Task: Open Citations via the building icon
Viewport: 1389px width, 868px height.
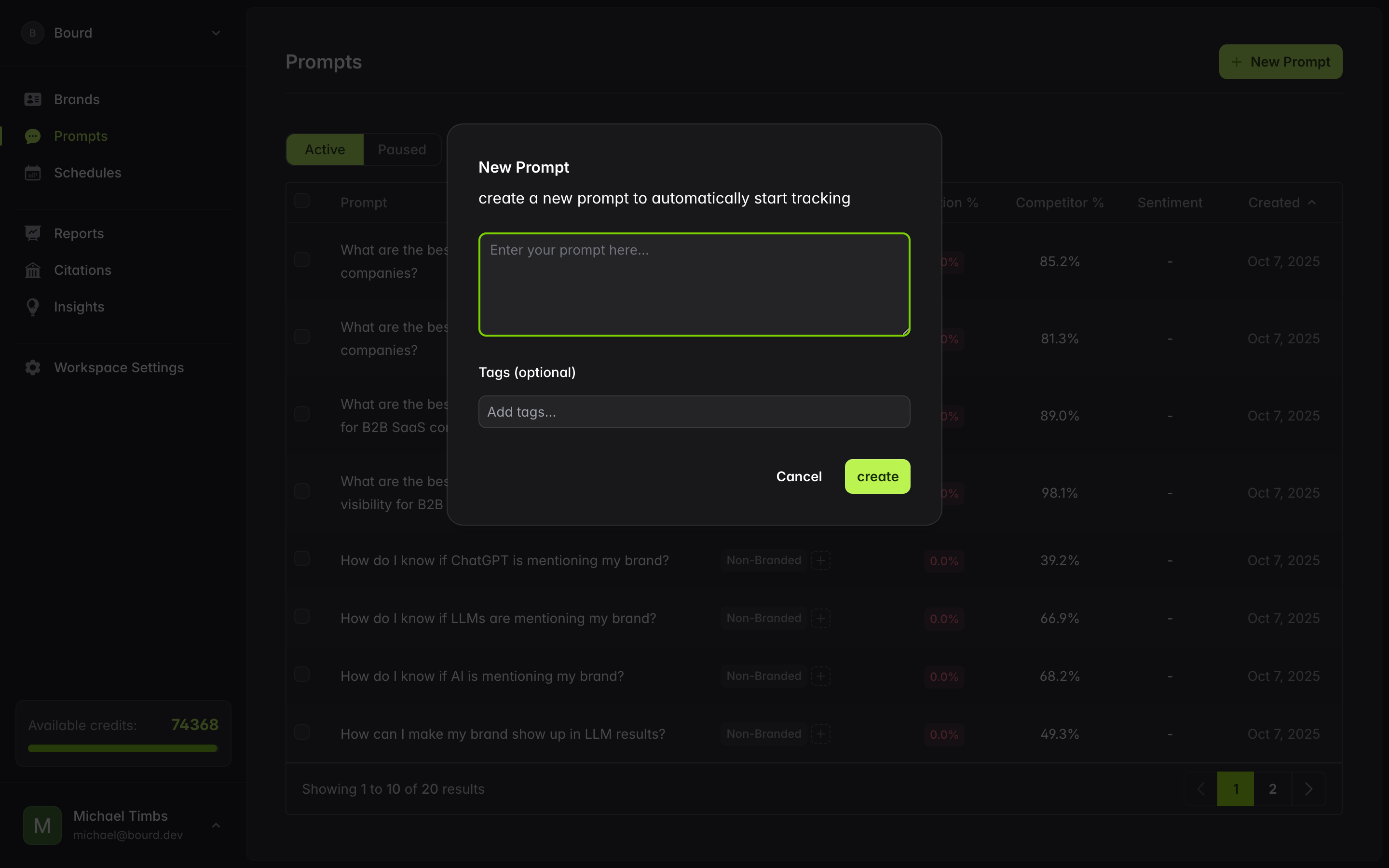Action: 33,270
